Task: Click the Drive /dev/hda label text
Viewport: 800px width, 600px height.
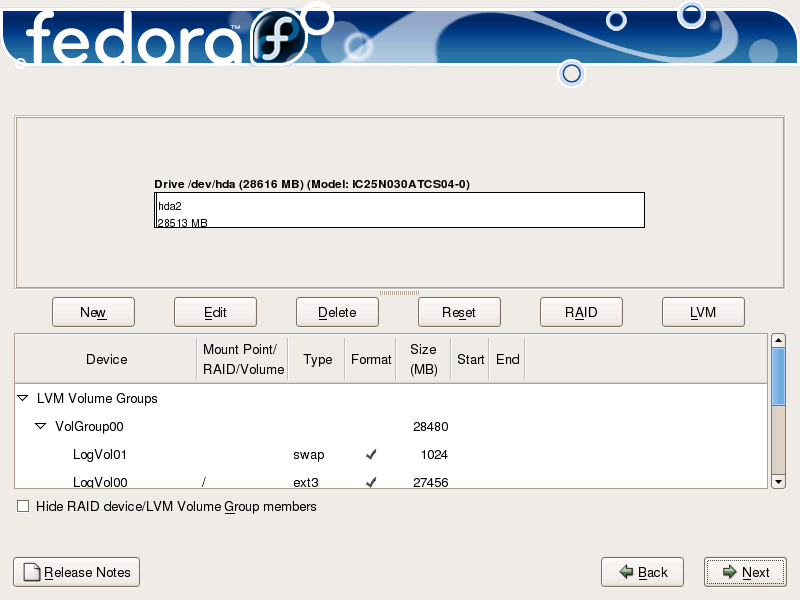Action: pos(312,184)
